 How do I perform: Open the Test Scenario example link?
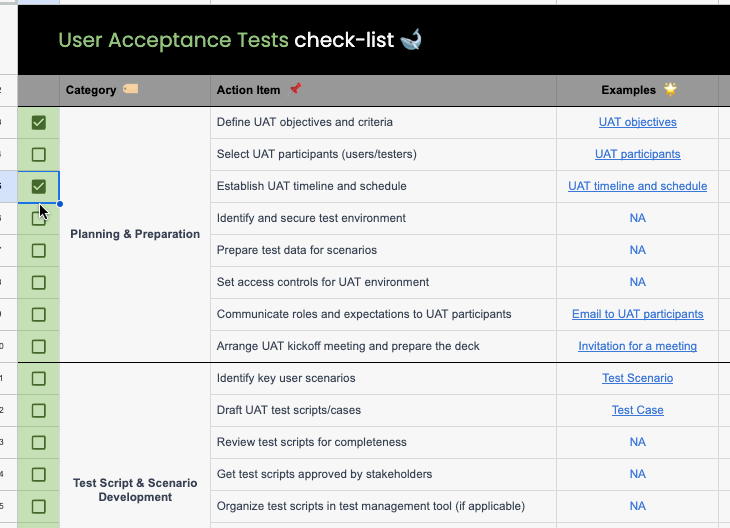click(x=637, y=378)
